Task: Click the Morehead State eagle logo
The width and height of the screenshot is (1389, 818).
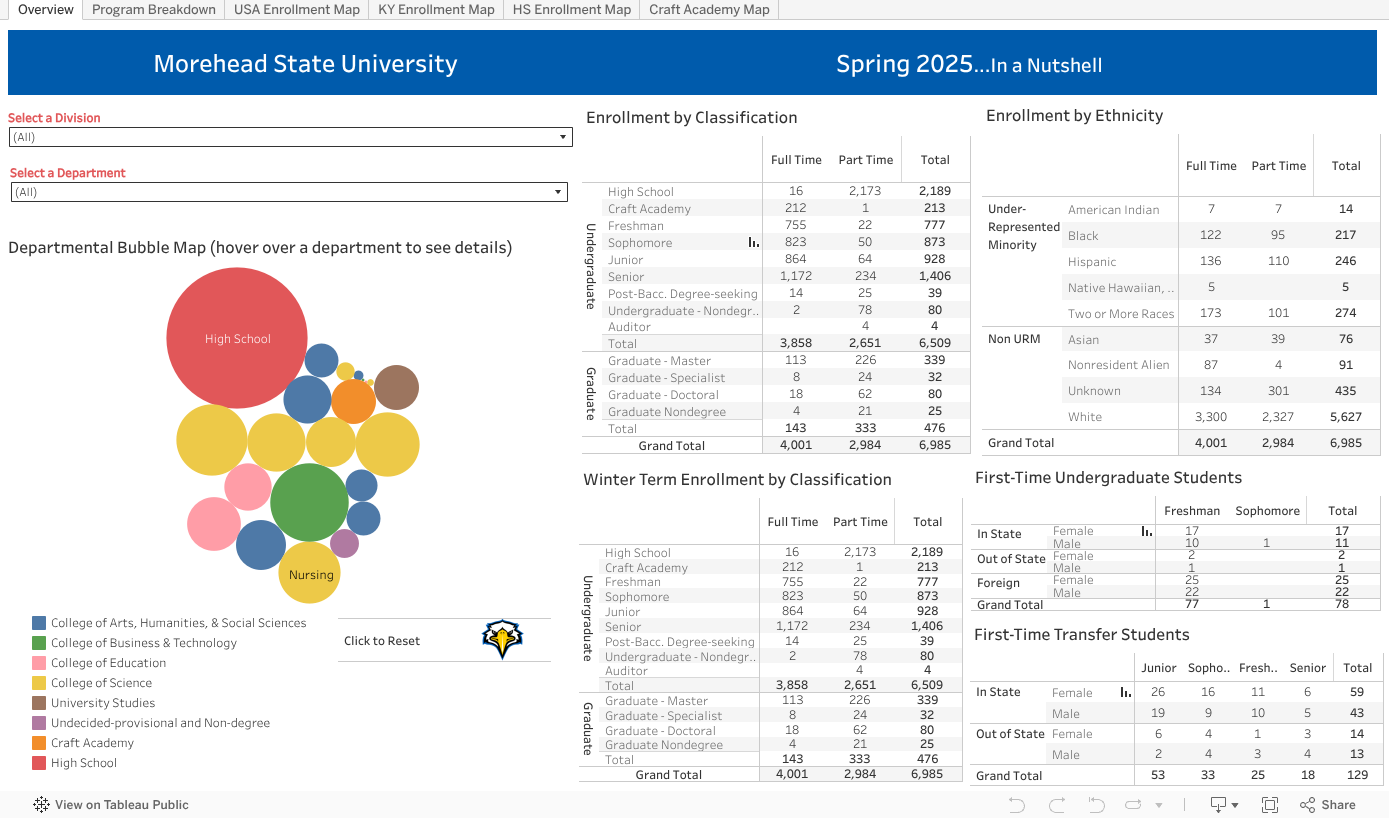Action: click(502, 640)
